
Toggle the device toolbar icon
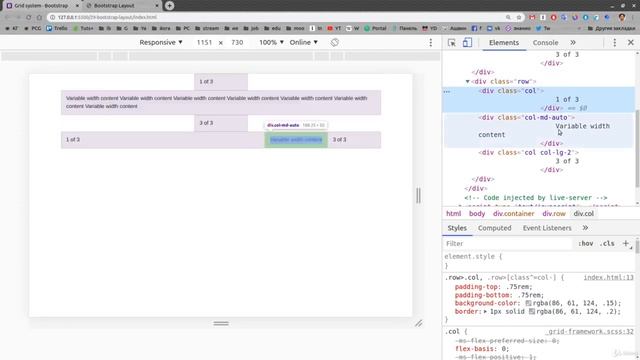[x=467, y=42]
